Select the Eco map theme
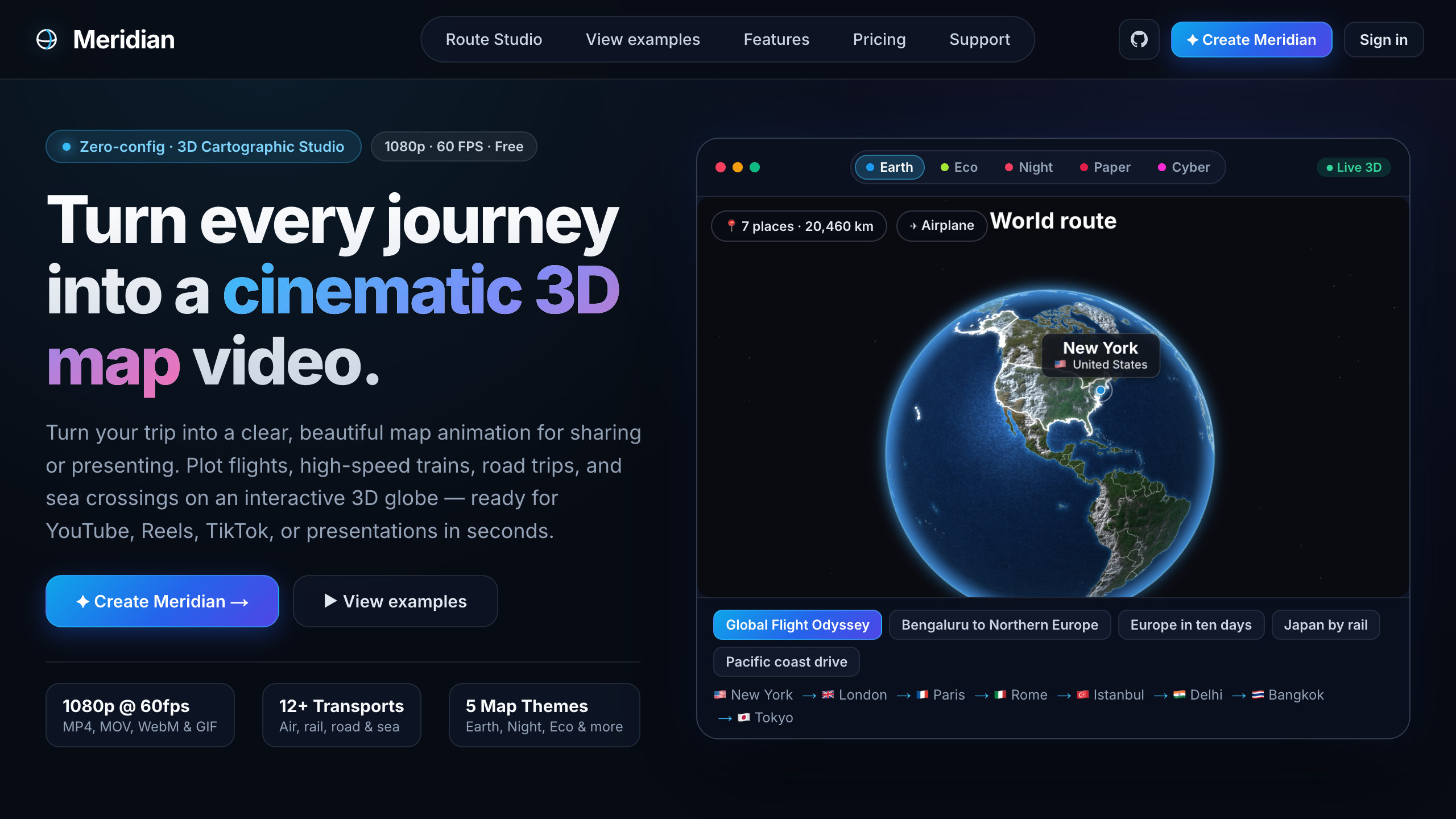Viewport: 1456px width, 819px height. click(x=959, y=167)
